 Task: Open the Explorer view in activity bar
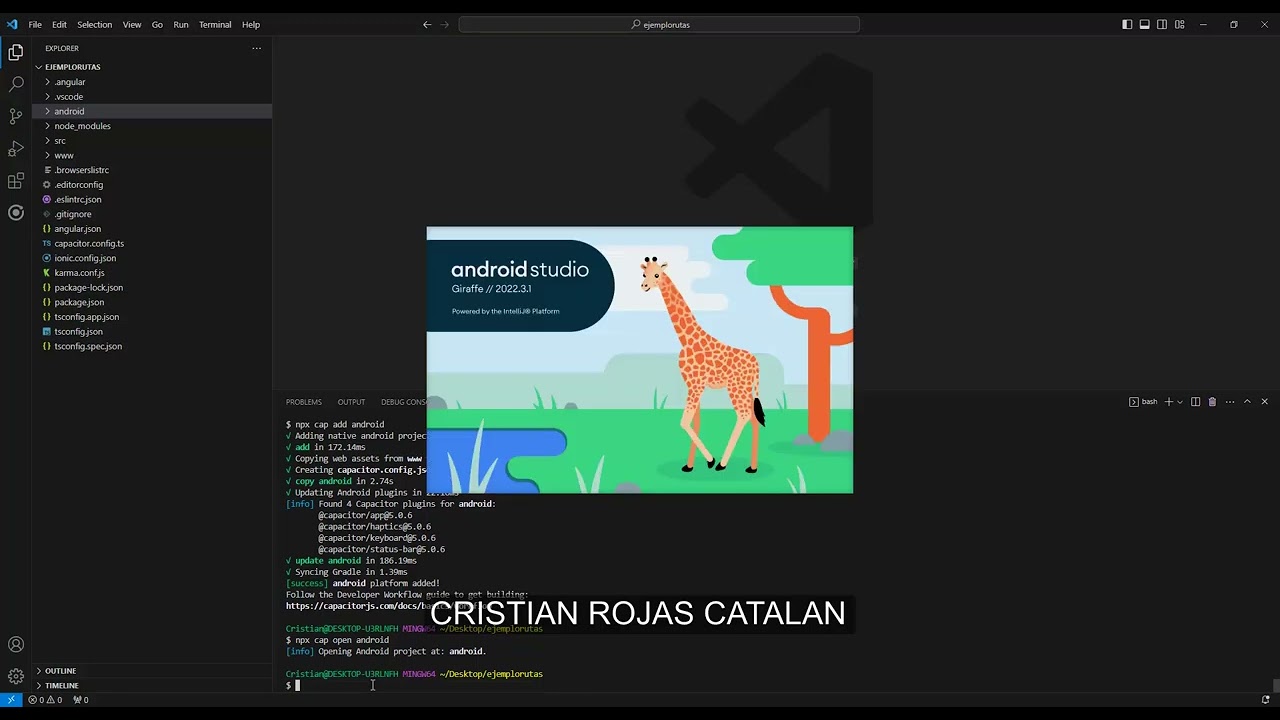coord(16,52)
